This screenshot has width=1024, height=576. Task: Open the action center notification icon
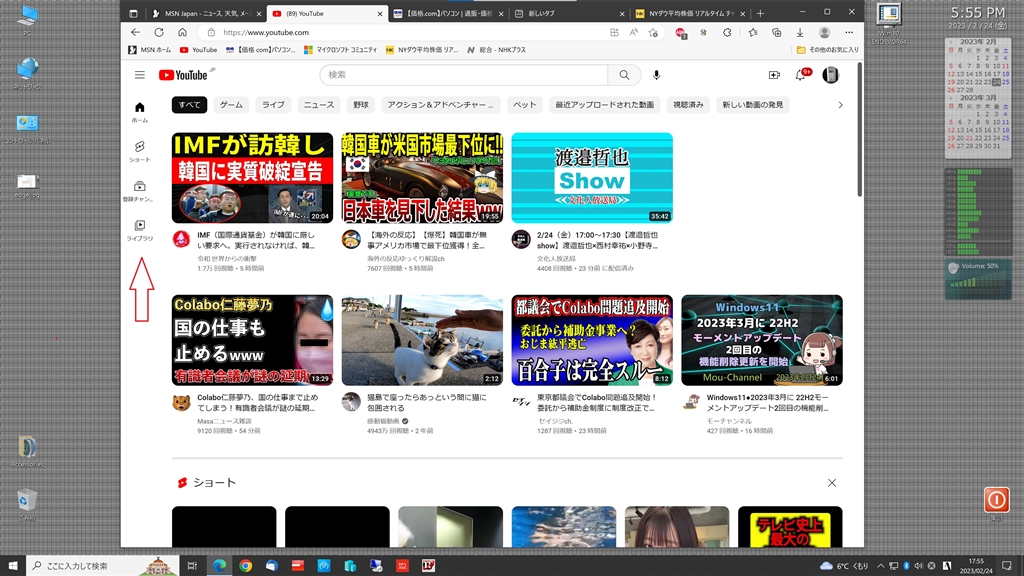coord(1006,566)
